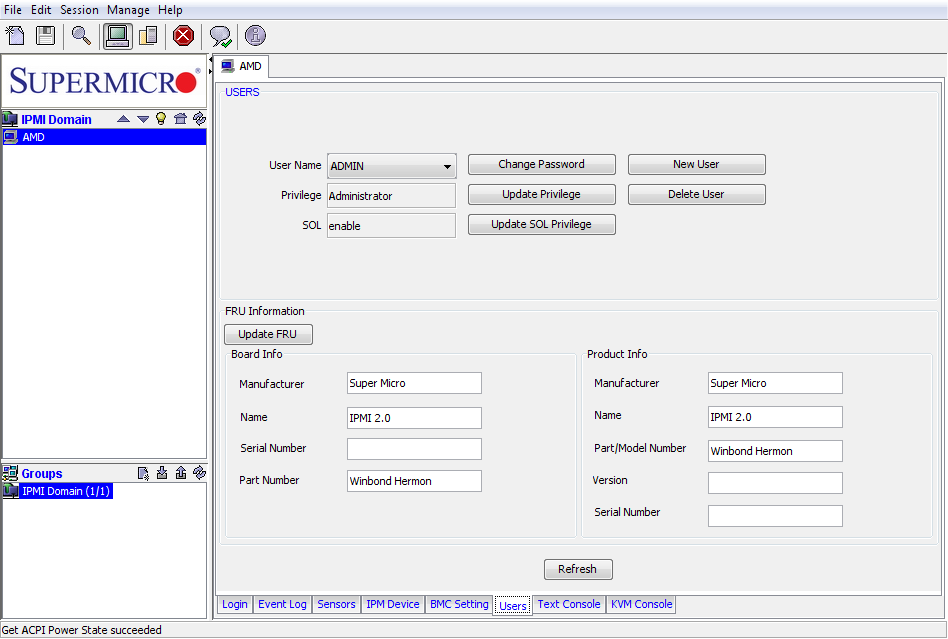Click the refresh arrows icon in Groups header
Image resolution: width=948 pixels, height=639 pixels.
[199, 474]
